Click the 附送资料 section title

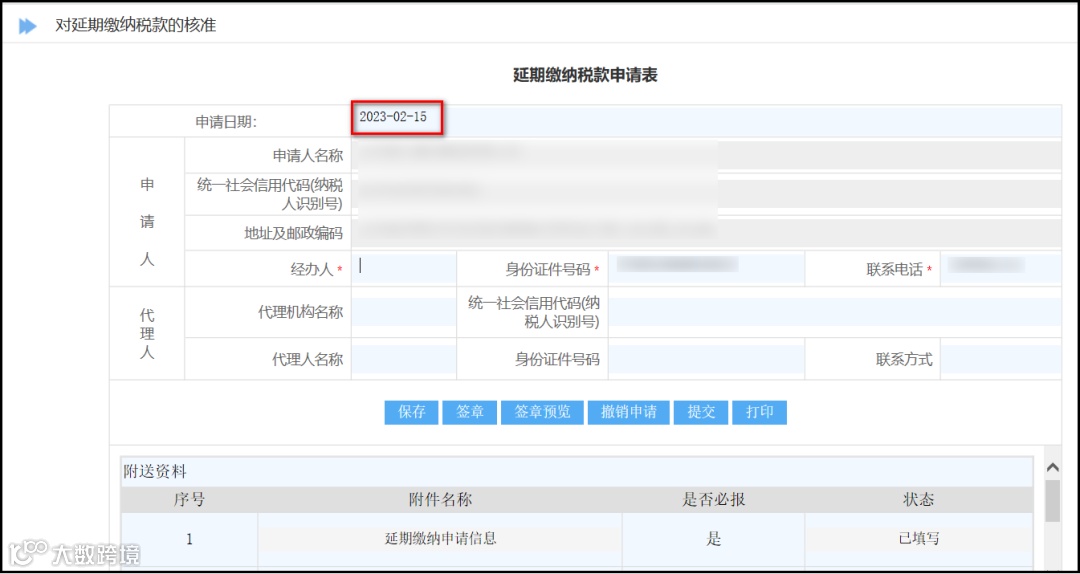[x=155, y=472]
